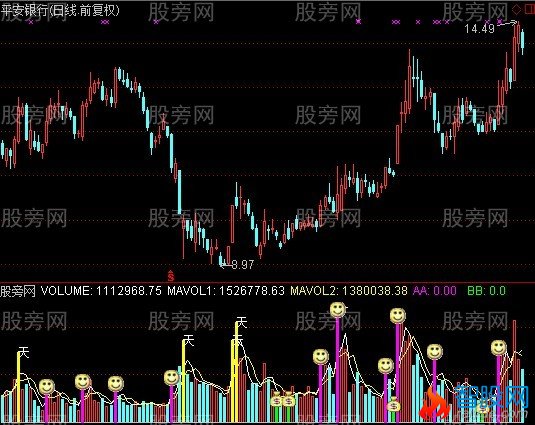Click the red dollar signal marker under the candlesticks
This screenshot has width=535, height=425.
171,275
